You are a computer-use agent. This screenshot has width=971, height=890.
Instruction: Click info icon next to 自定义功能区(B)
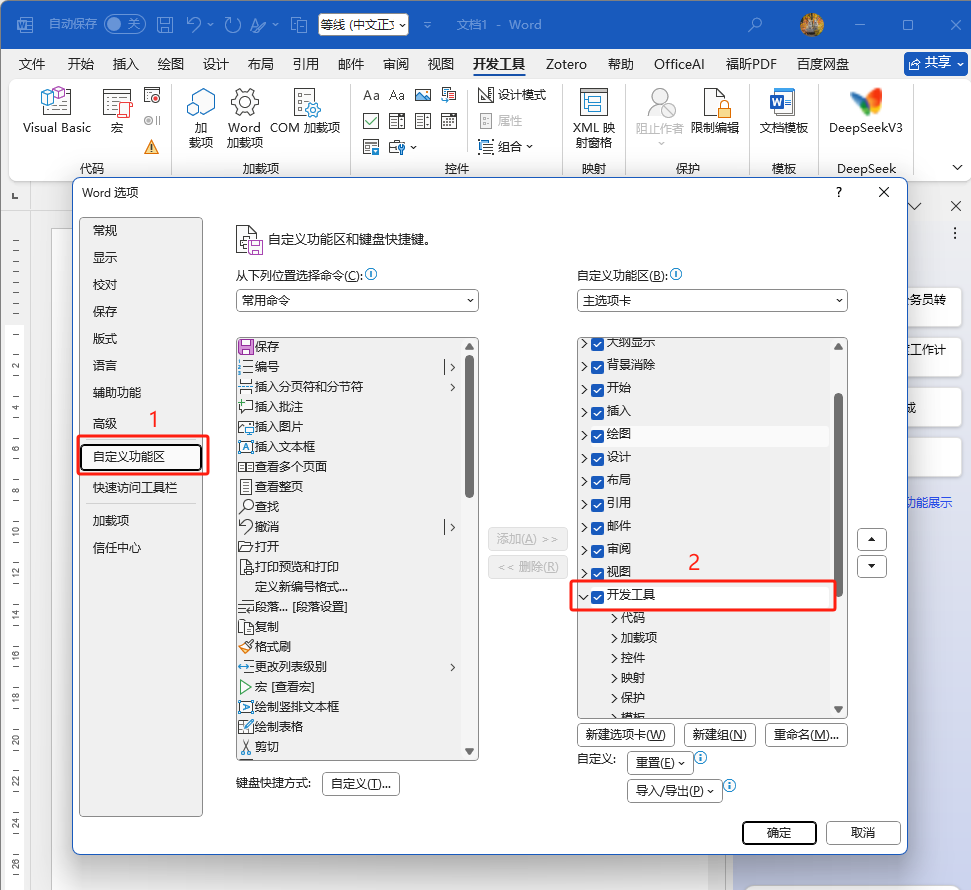click(676, 274)
